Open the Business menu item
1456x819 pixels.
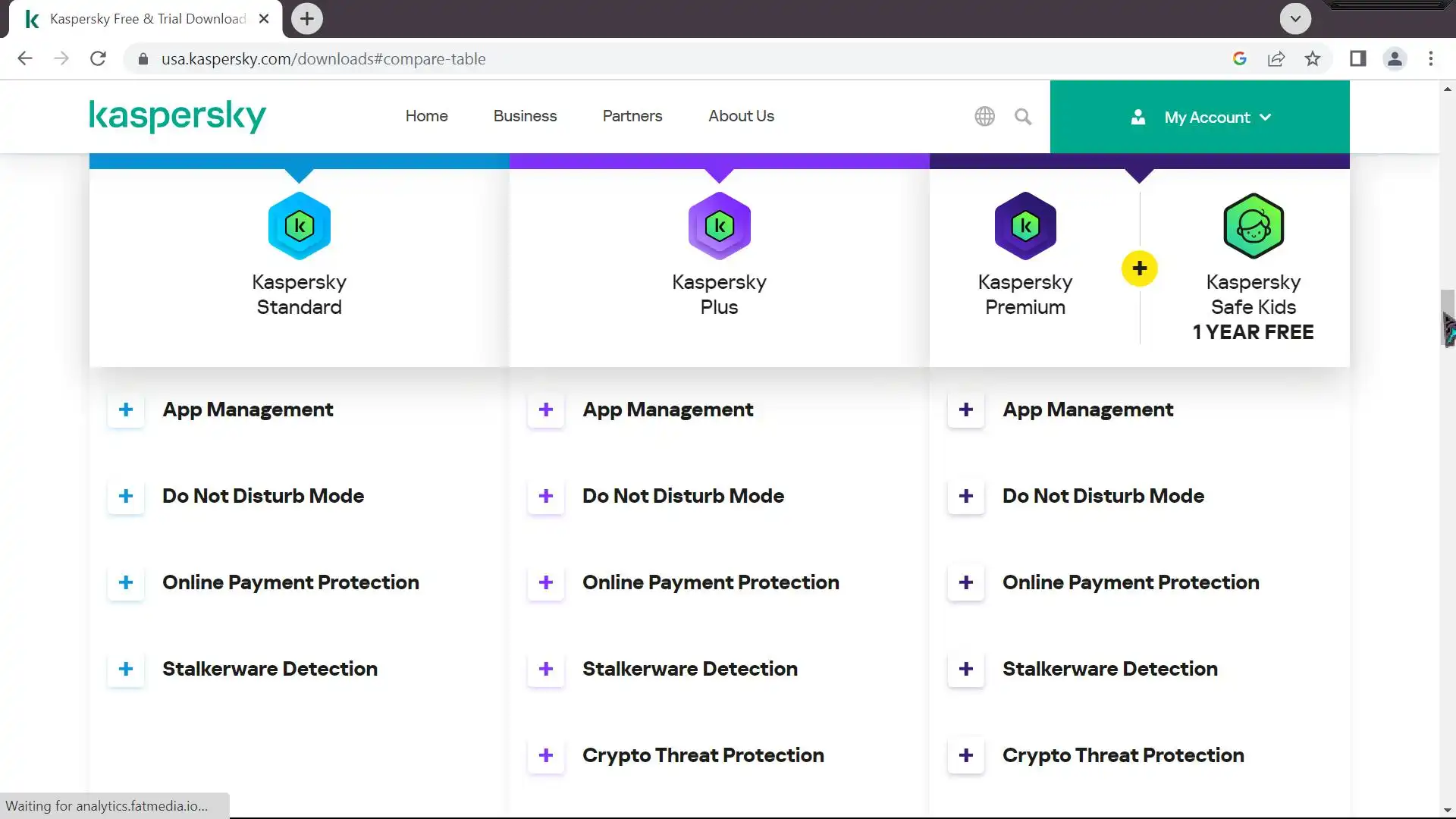click(x=525, y=116)
